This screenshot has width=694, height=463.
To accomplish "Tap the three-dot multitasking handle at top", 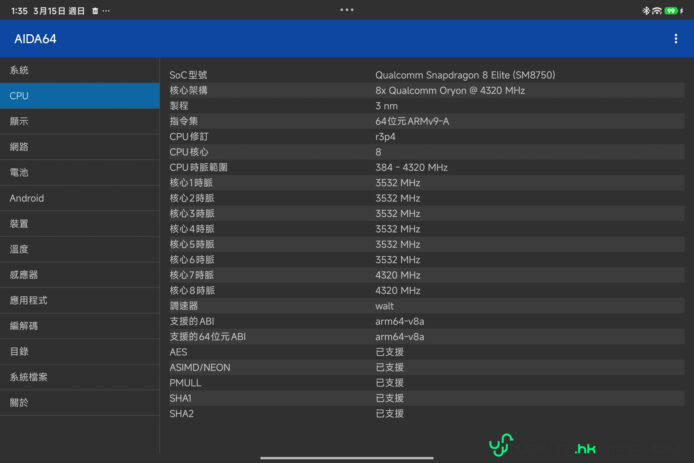I will click(x=347, y=9).
